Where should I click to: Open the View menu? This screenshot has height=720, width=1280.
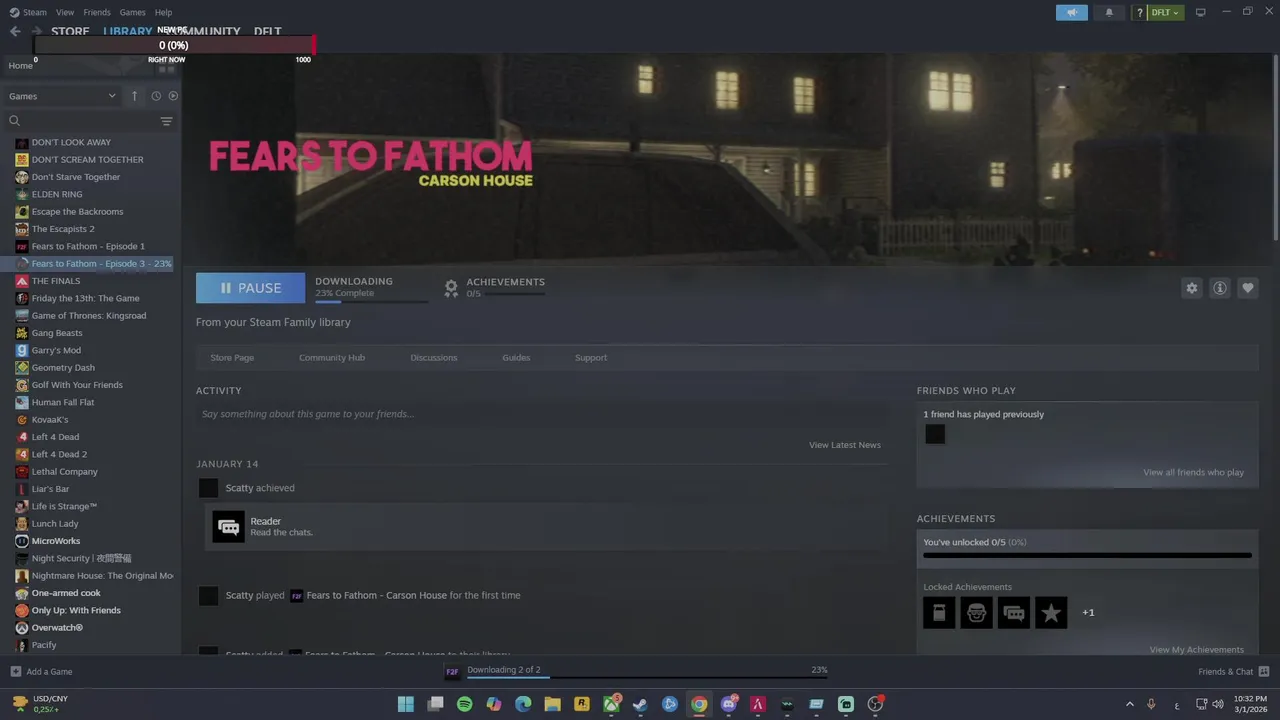65,12
